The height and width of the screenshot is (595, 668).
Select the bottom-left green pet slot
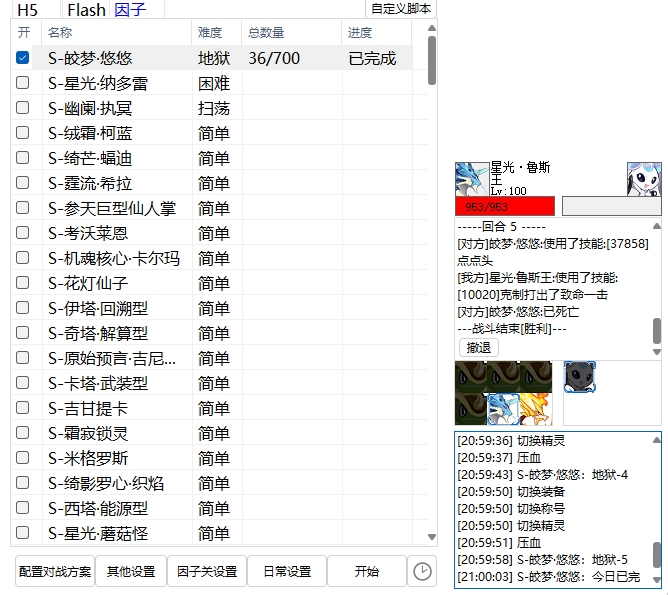[471, 408]
